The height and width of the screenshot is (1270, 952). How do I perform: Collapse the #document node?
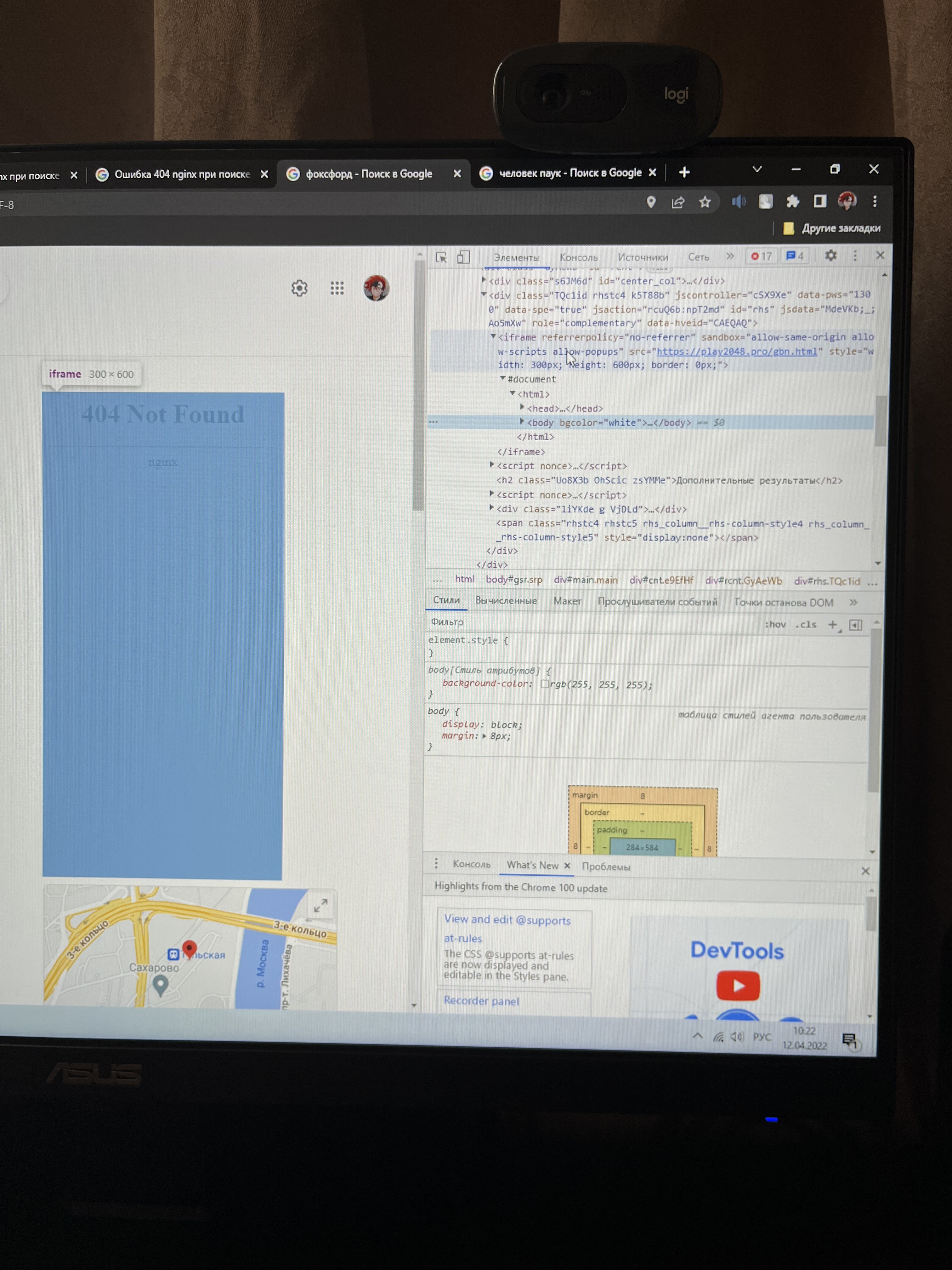503,378
